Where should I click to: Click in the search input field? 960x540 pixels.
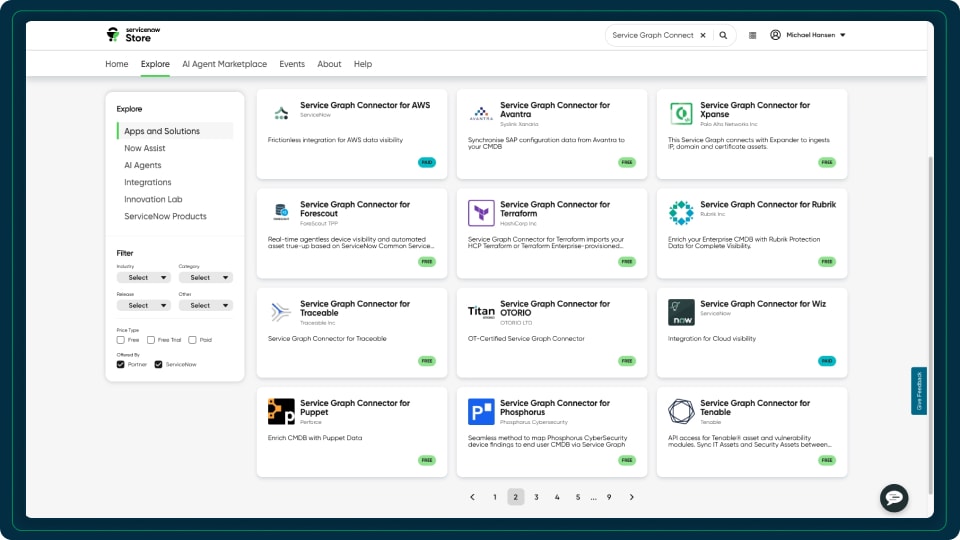[653, 36]
